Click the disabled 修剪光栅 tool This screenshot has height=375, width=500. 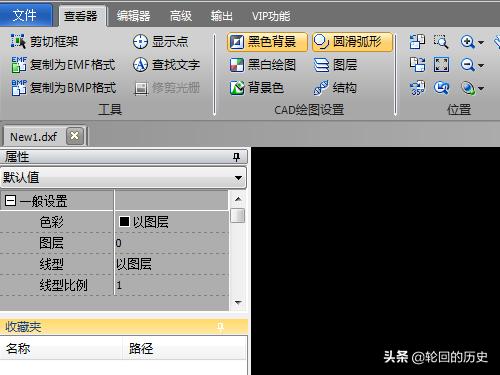coord(167,88)
